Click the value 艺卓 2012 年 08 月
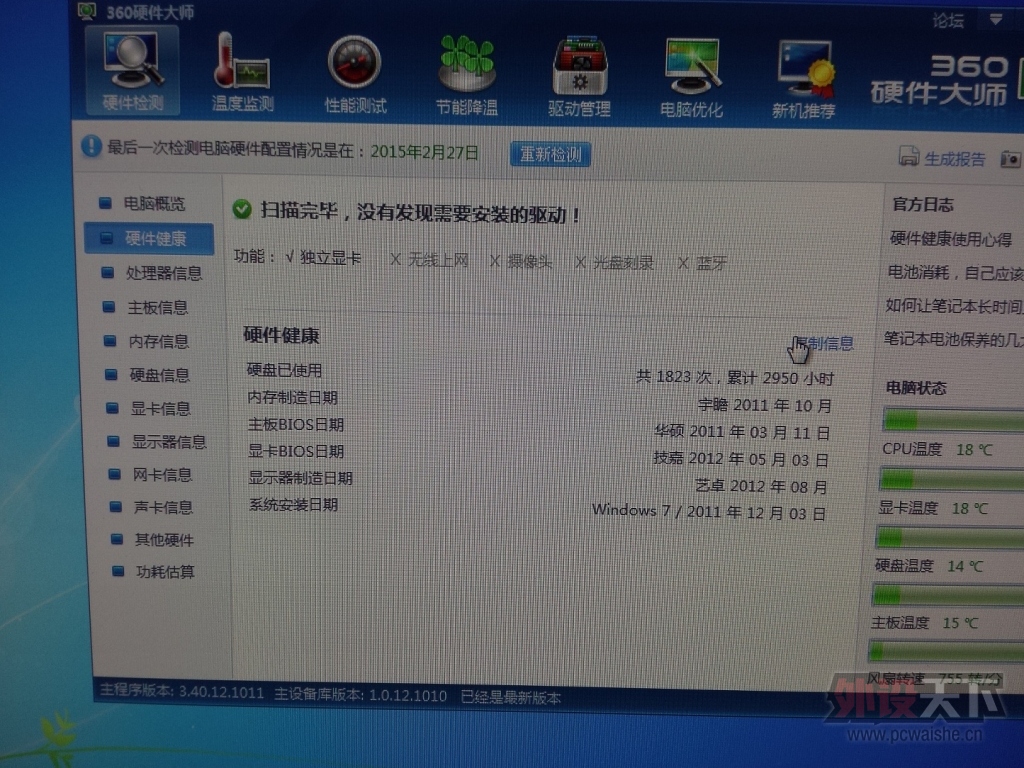Viewport: 1024px width, 768px height. [761, 487]
